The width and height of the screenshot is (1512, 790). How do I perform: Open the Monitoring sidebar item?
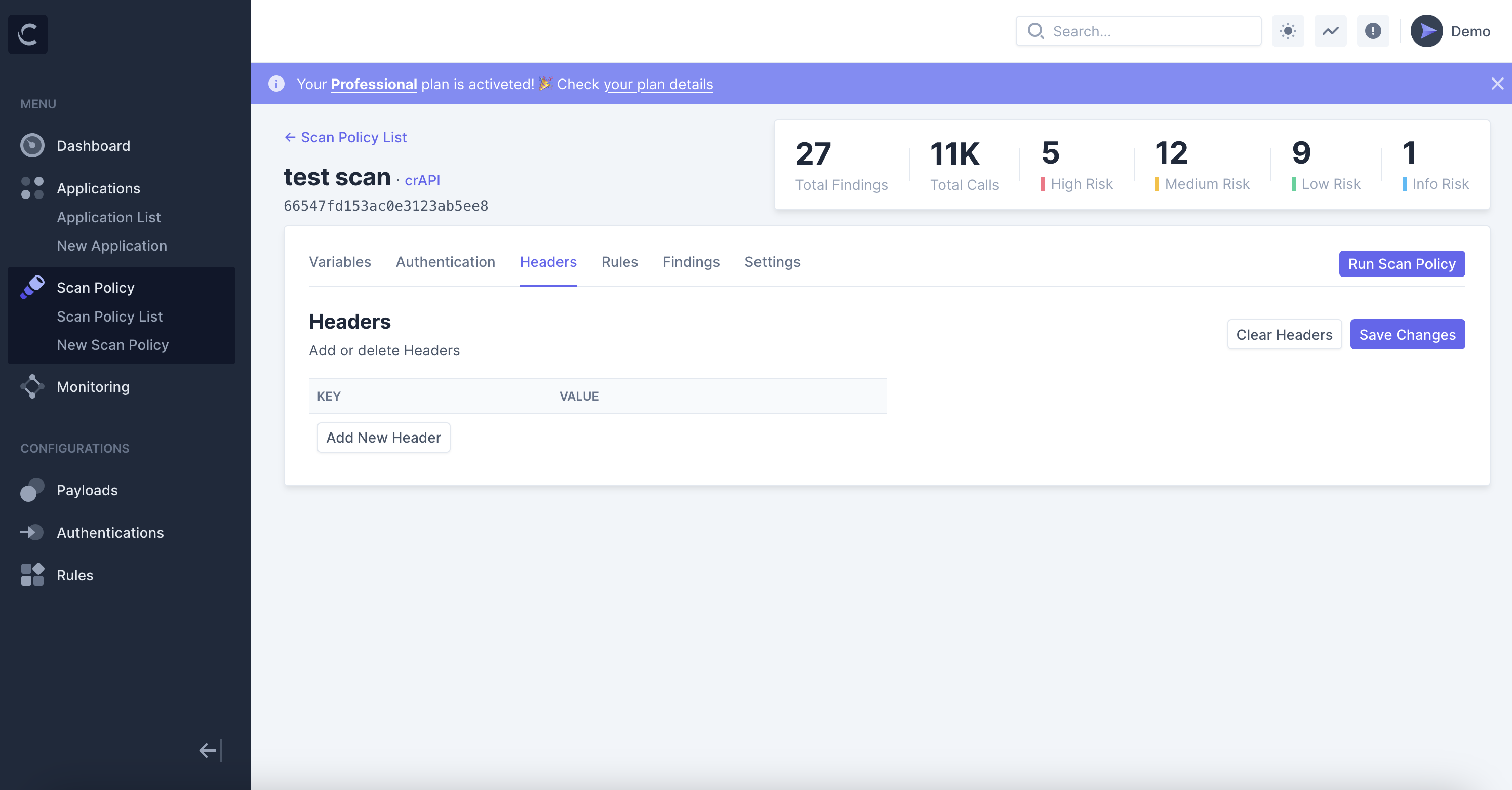(93, 387)
